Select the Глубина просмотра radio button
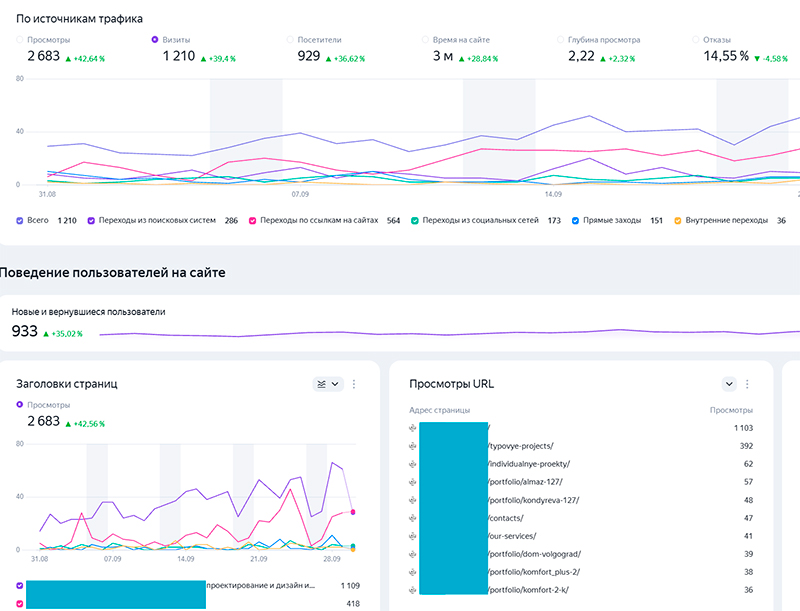The image size is (800, 611). [561, 40]
